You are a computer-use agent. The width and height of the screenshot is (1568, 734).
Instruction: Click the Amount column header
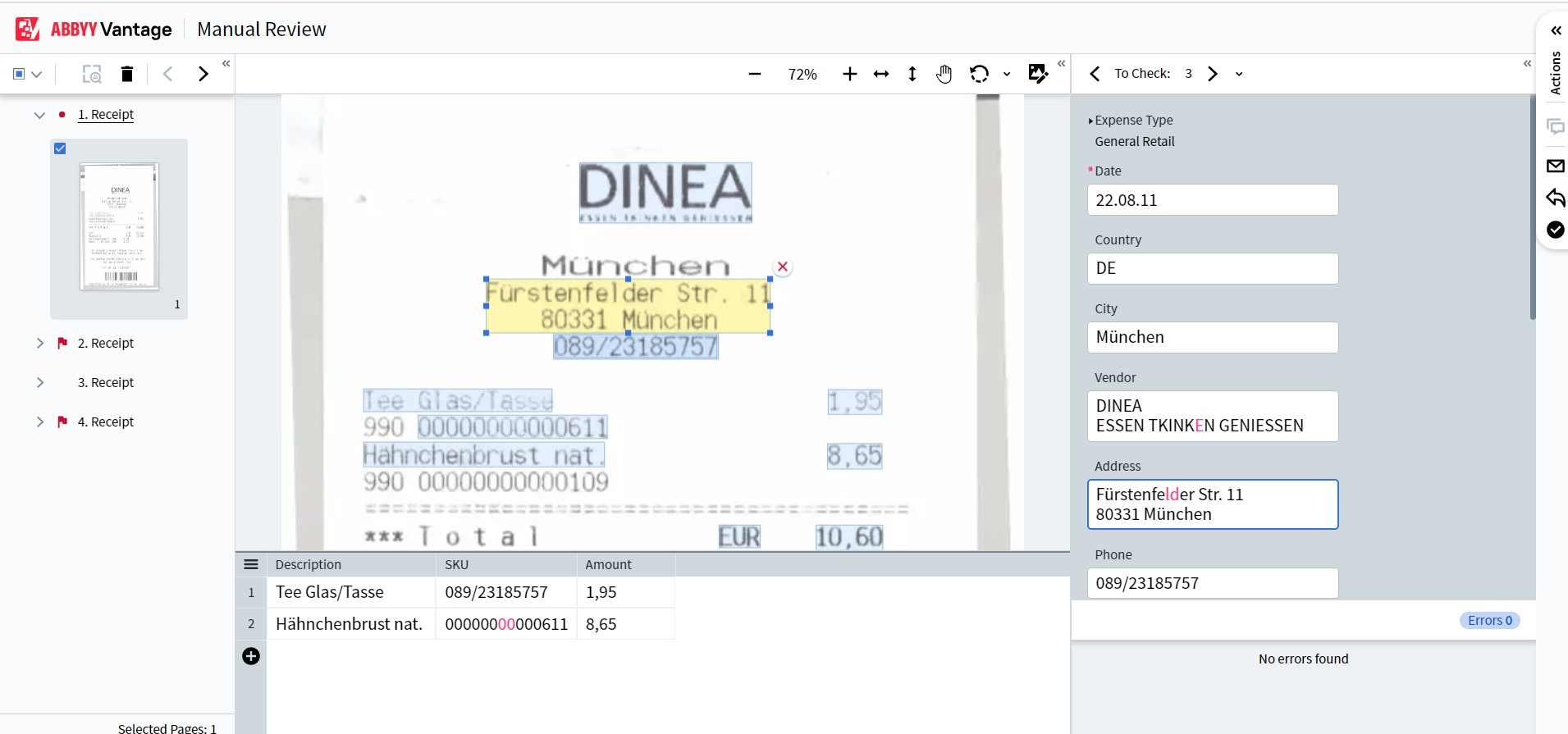coord(626,564)
